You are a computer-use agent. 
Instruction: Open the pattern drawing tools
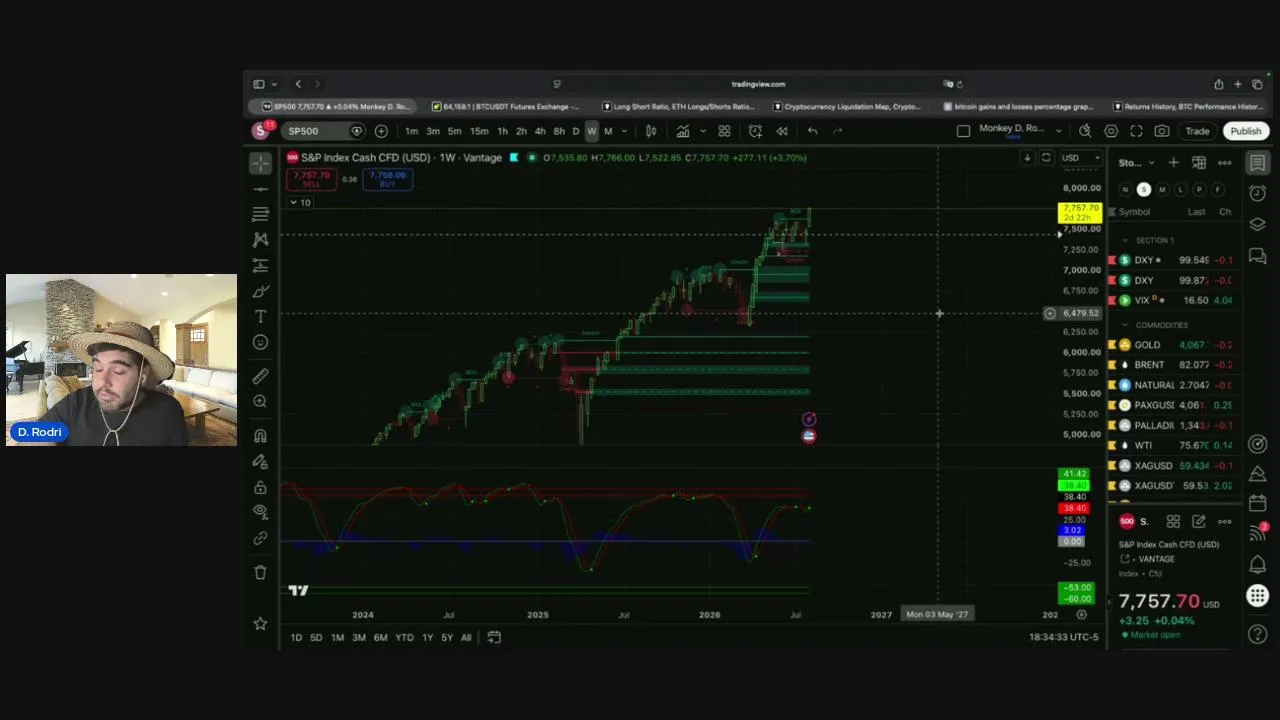261,240
